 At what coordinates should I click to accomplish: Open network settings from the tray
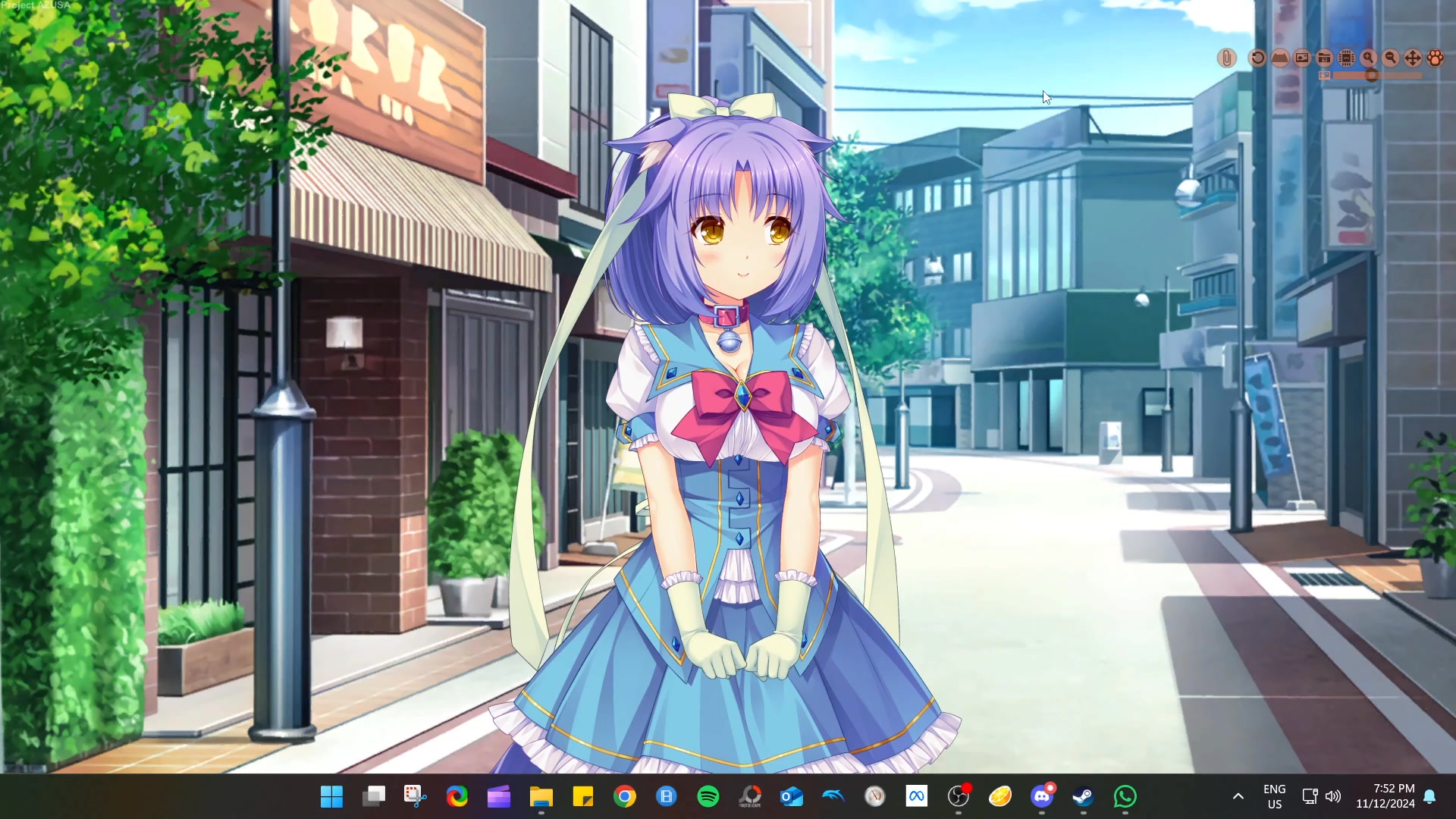1310,796
